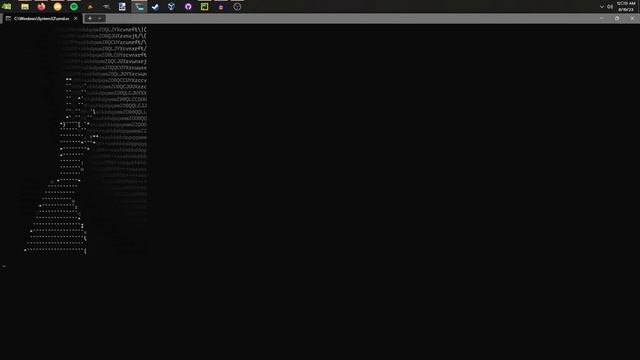
Task: Open Spotify from the taskbar
Action: point(74,7)
